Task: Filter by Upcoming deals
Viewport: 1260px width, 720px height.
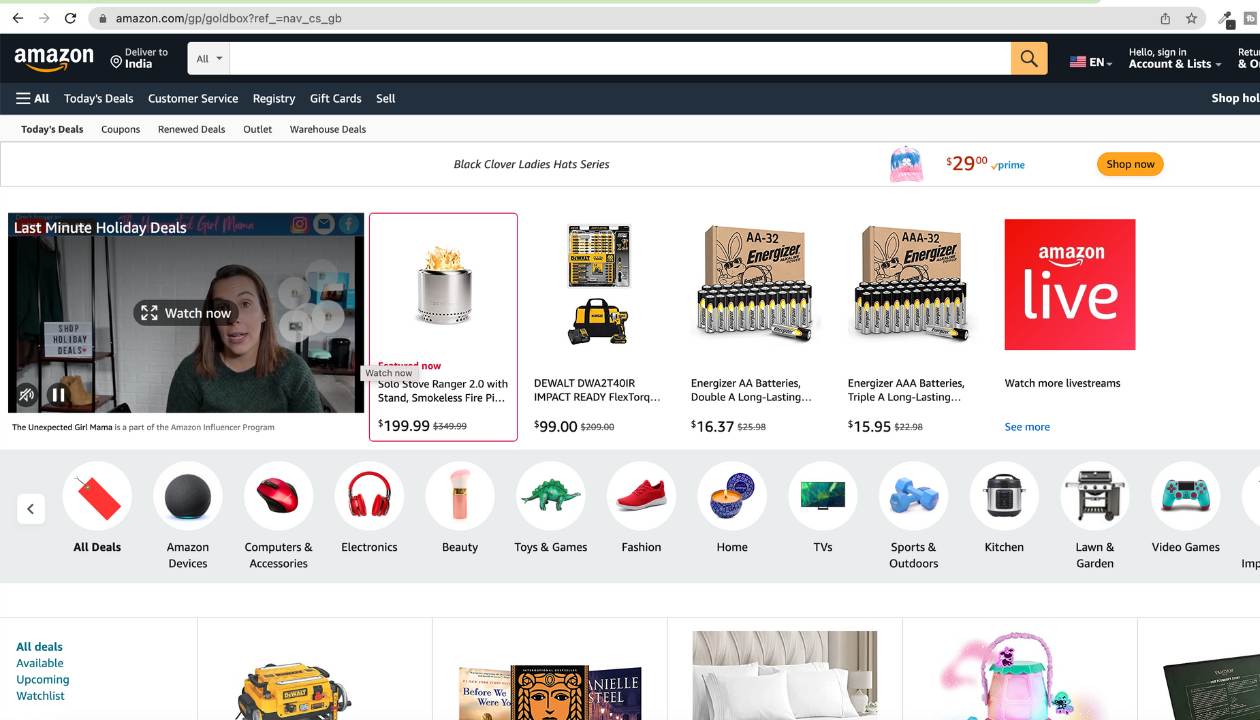Action: pyautogui.click(x=43, y=679)
